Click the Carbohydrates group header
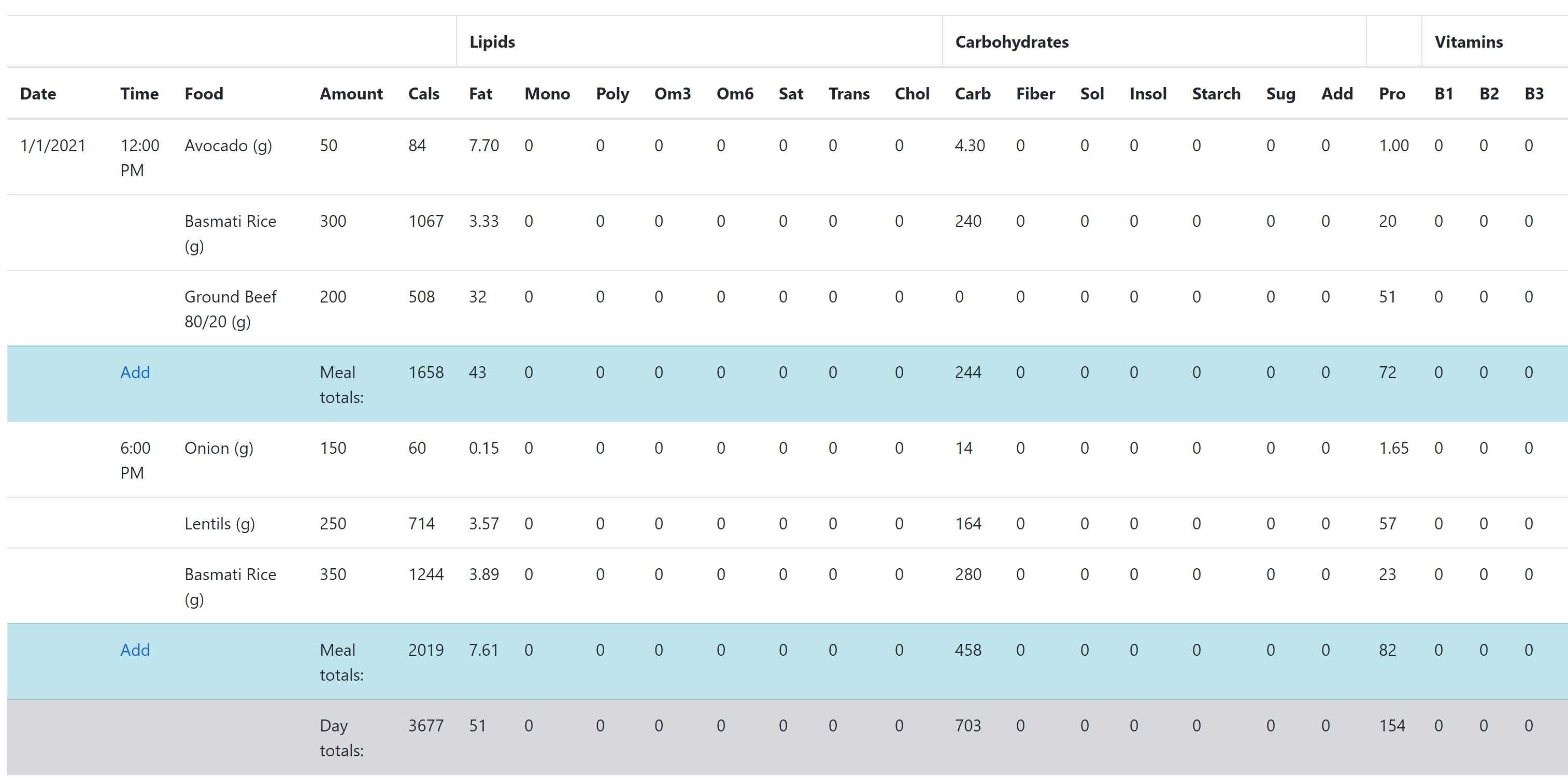This screenshot has height=777, width=1568. 1011,42
